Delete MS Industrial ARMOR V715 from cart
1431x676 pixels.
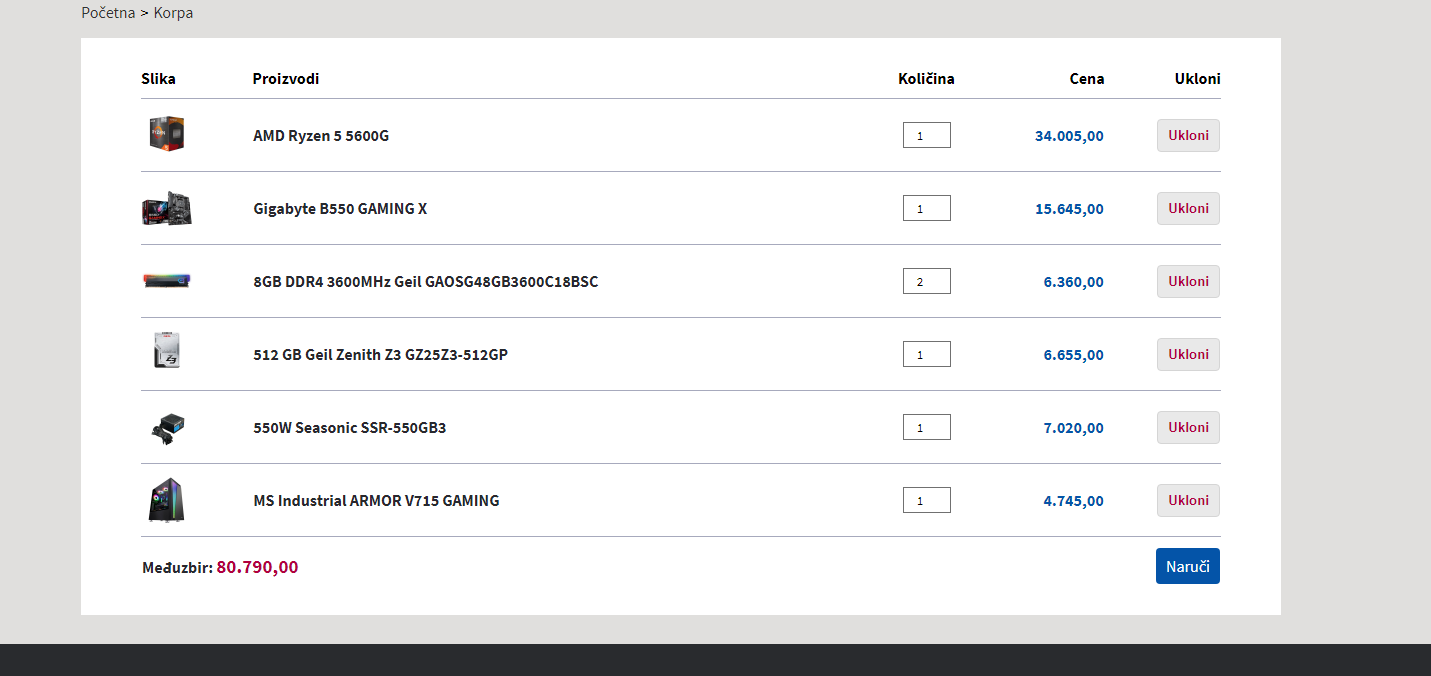pyautogui.click(x=1188, y=501)
